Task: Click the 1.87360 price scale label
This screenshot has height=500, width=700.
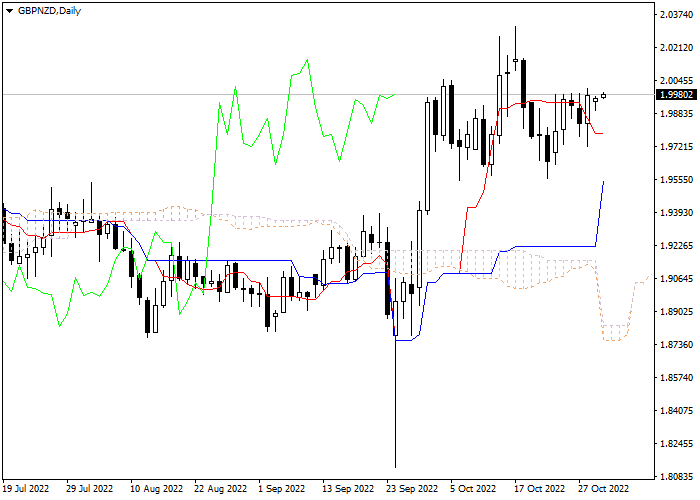Action: [x=676, y=344]
